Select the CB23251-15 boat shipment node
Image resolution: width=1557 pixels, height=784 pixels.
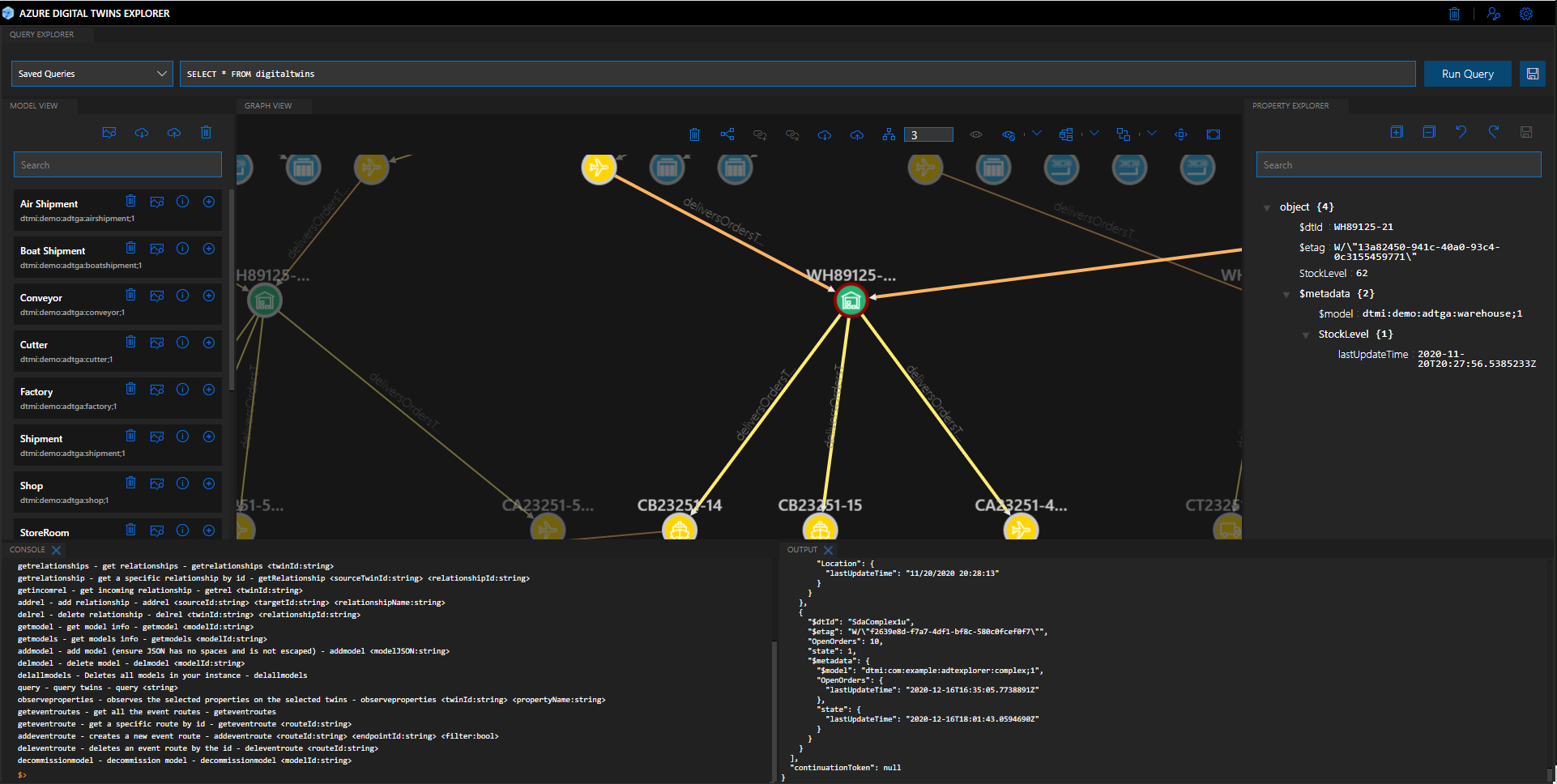pos(821,530)
